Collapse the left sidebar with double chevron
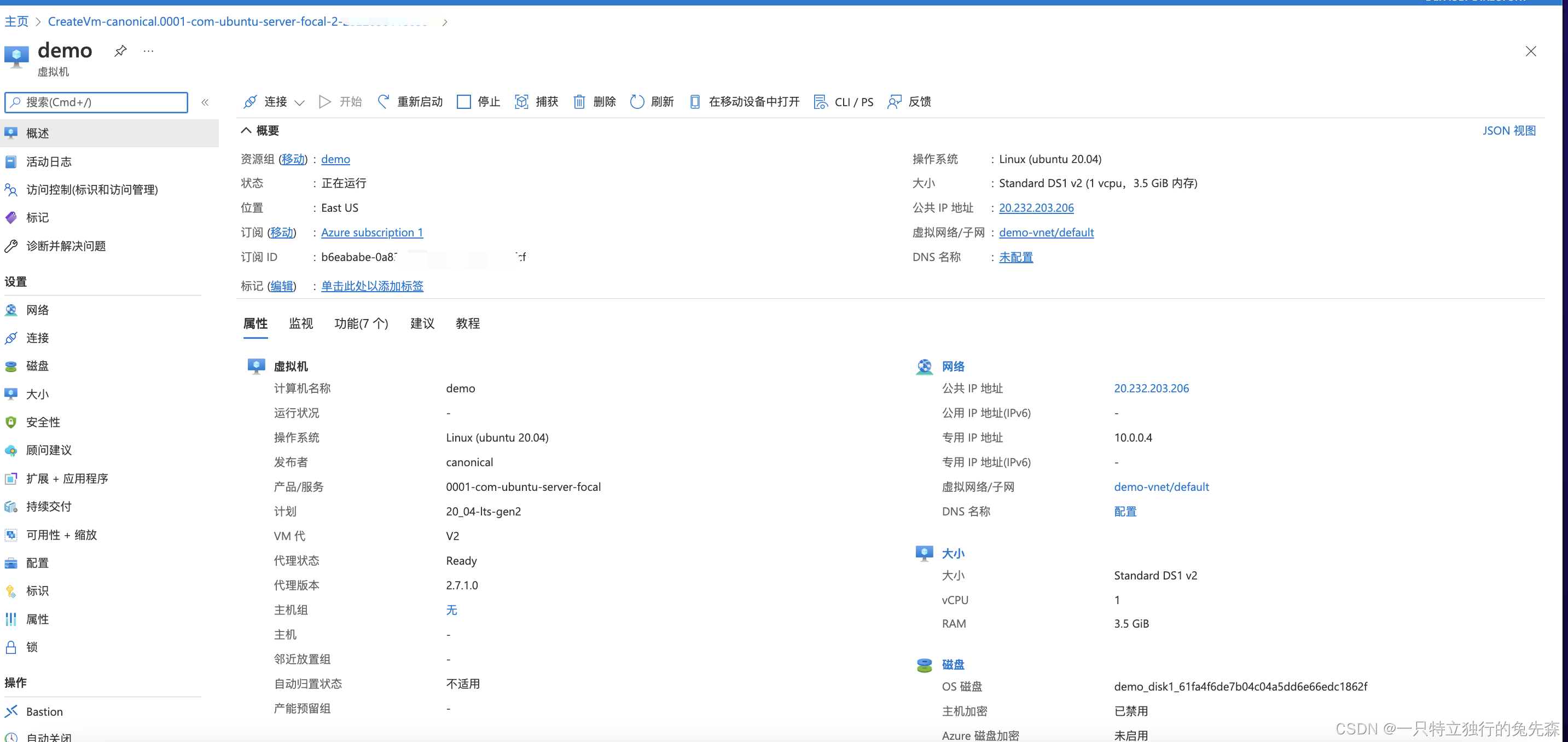Viewport: 1568px width, 742px height. [x=205, y=102]
